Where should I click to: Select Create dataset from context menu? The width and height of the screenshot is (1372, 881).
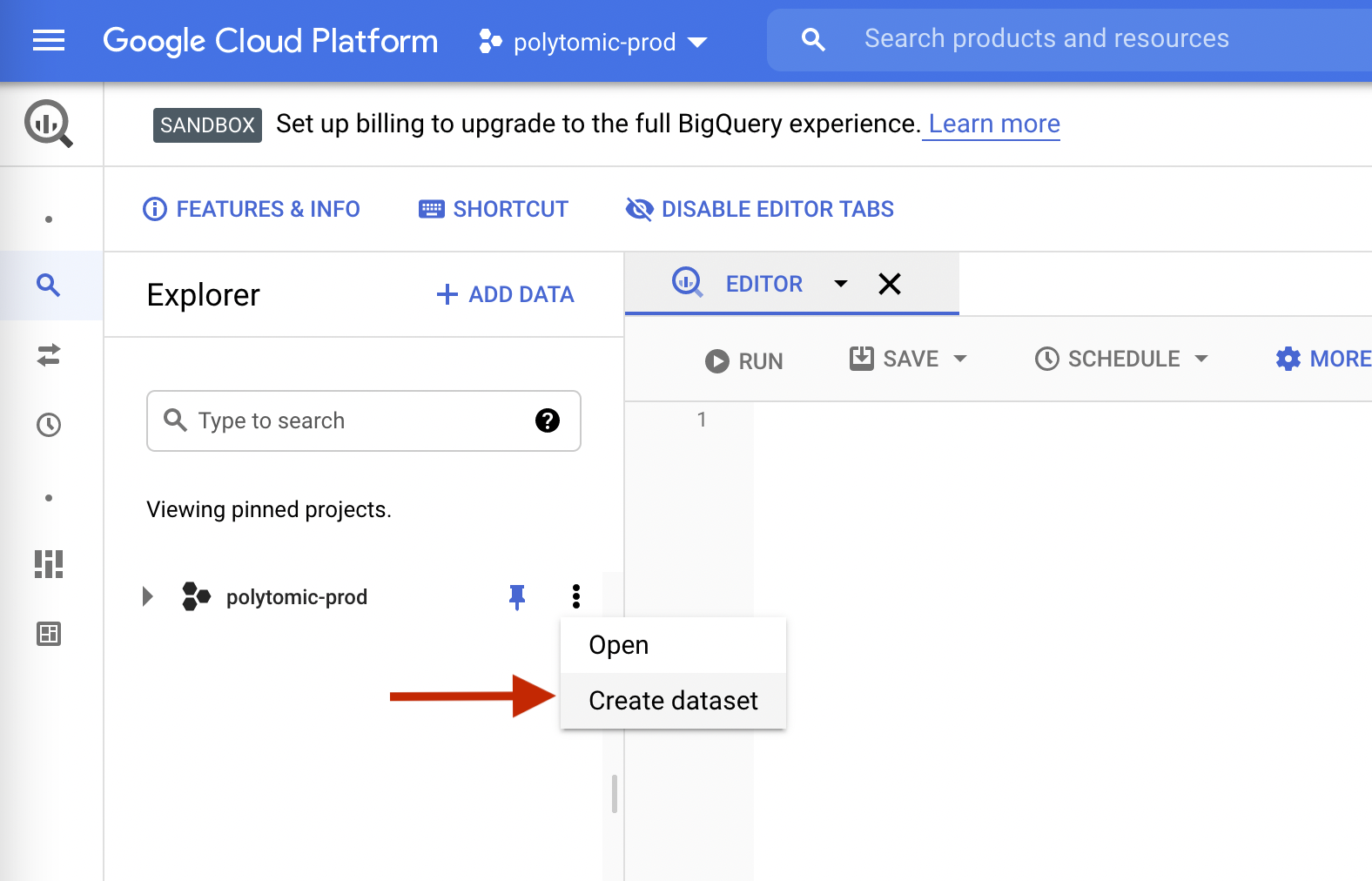coord(673,701)
